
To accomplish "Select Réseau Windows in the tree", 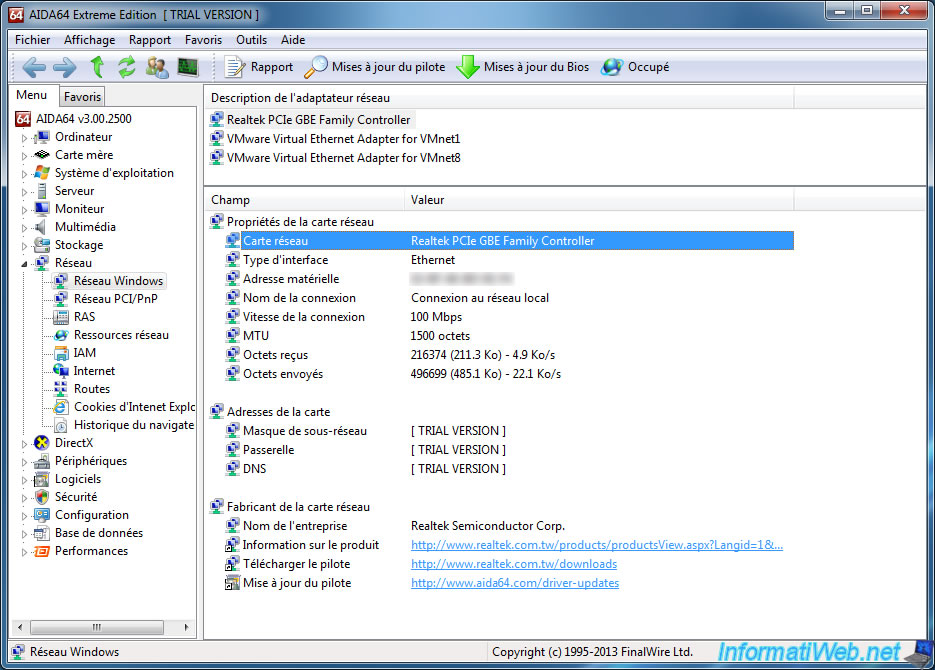I will click(118, 281).
